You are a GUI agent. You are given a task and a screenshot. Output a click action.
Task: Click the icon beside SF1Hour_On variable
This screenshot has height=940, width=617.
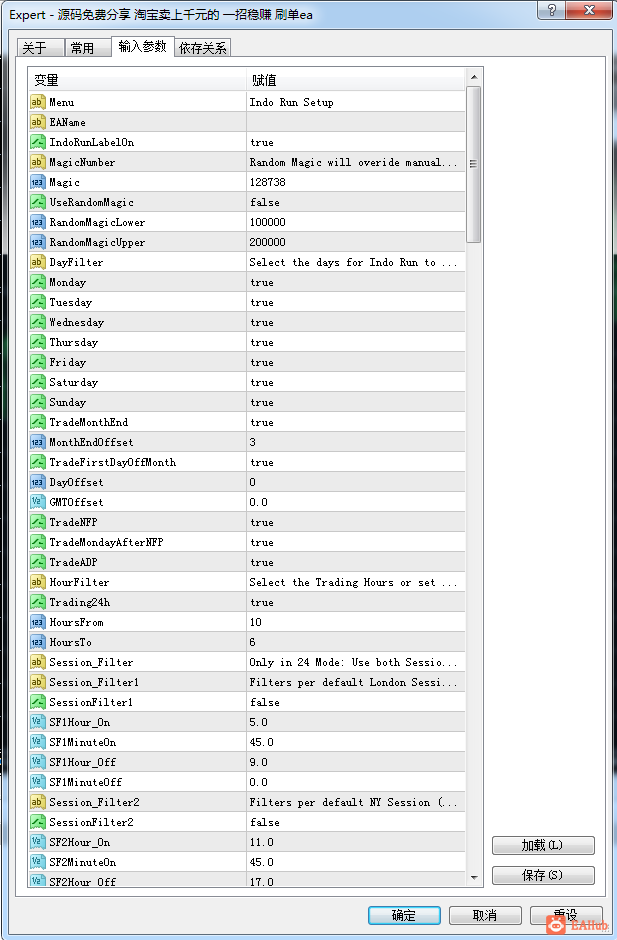(x=37, y=722)
